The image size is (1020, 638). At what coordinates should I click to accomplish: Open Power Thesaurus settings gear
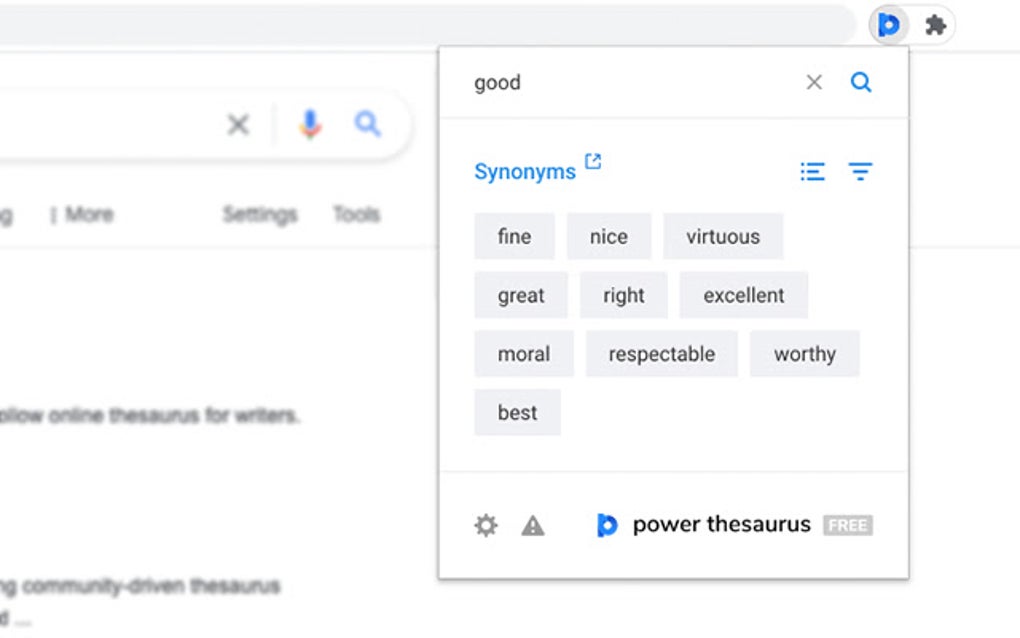486,524
